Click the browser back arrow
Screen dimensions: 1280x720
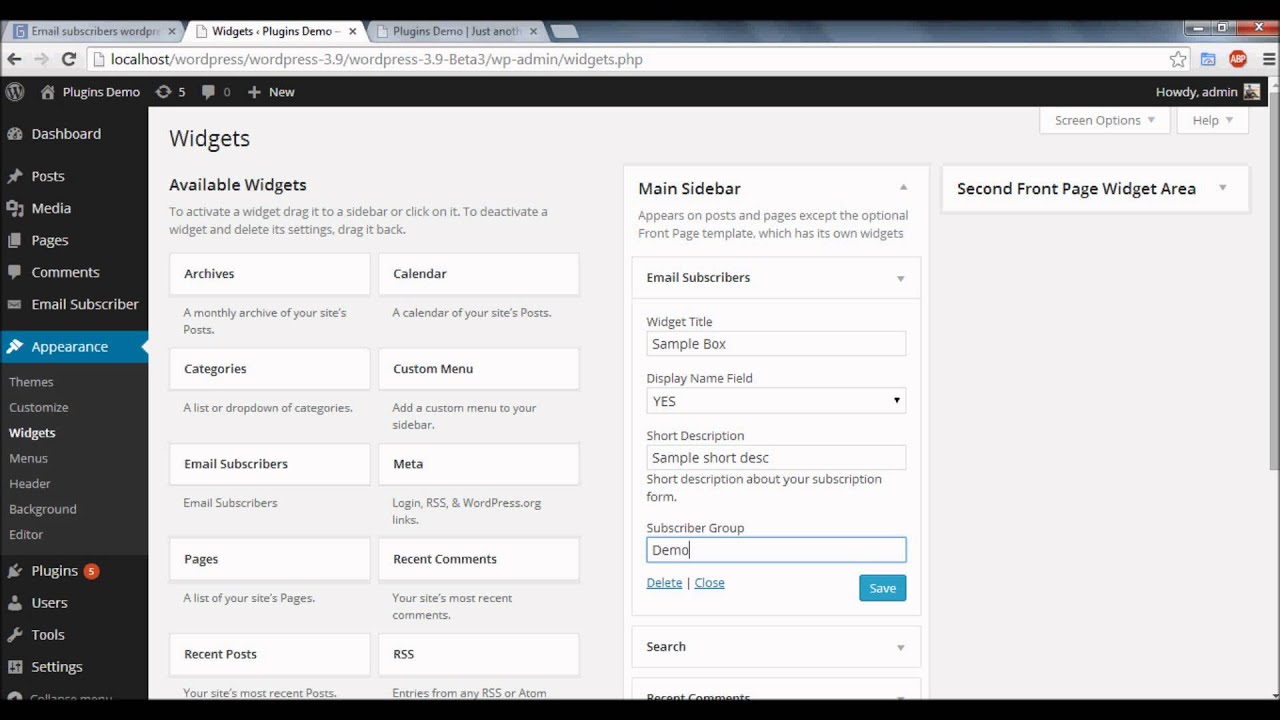[x=15, y=59]
